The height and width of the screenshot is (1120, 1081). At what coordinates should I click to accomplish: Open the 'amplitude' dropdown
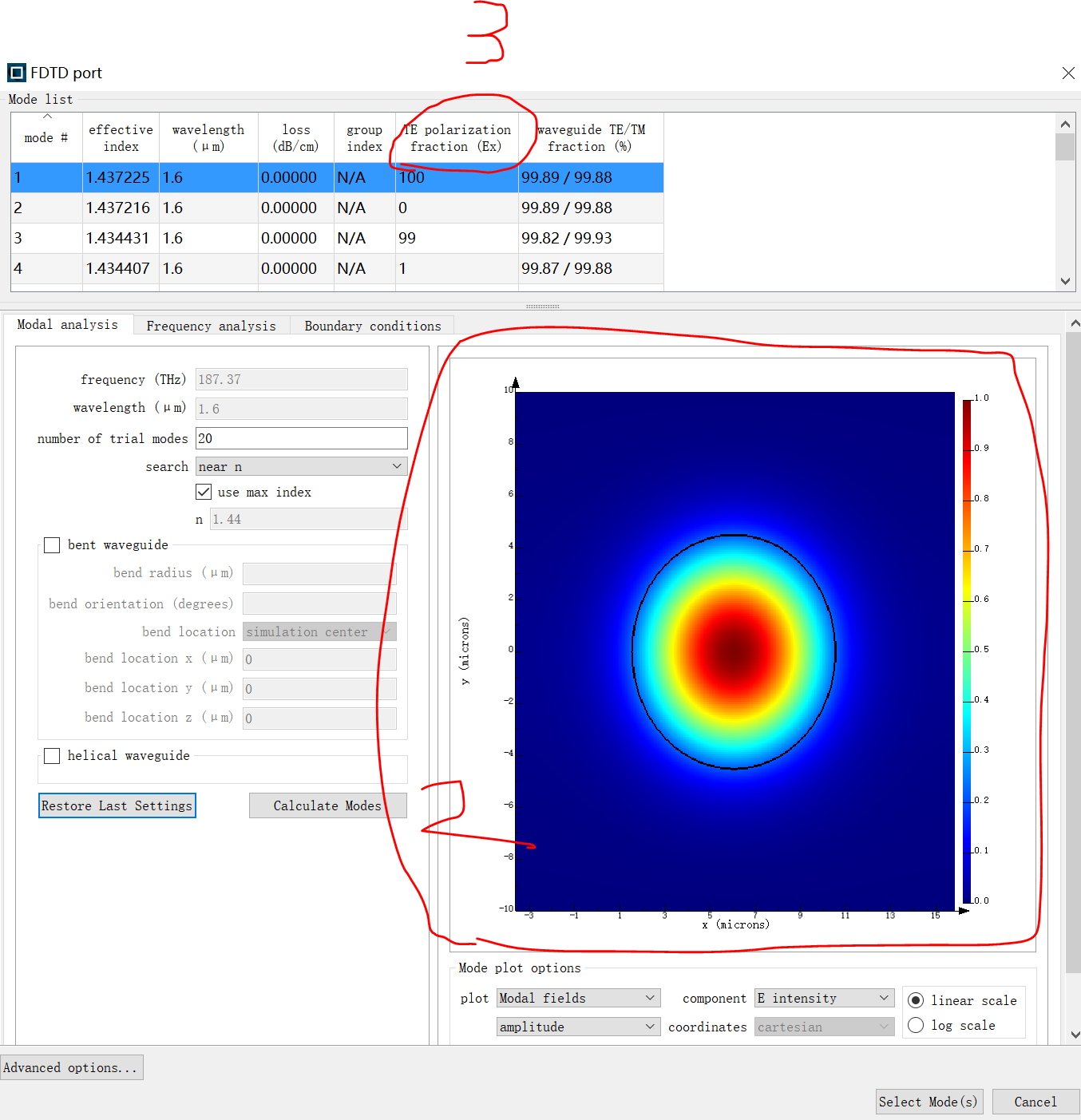click(579, 1027)
